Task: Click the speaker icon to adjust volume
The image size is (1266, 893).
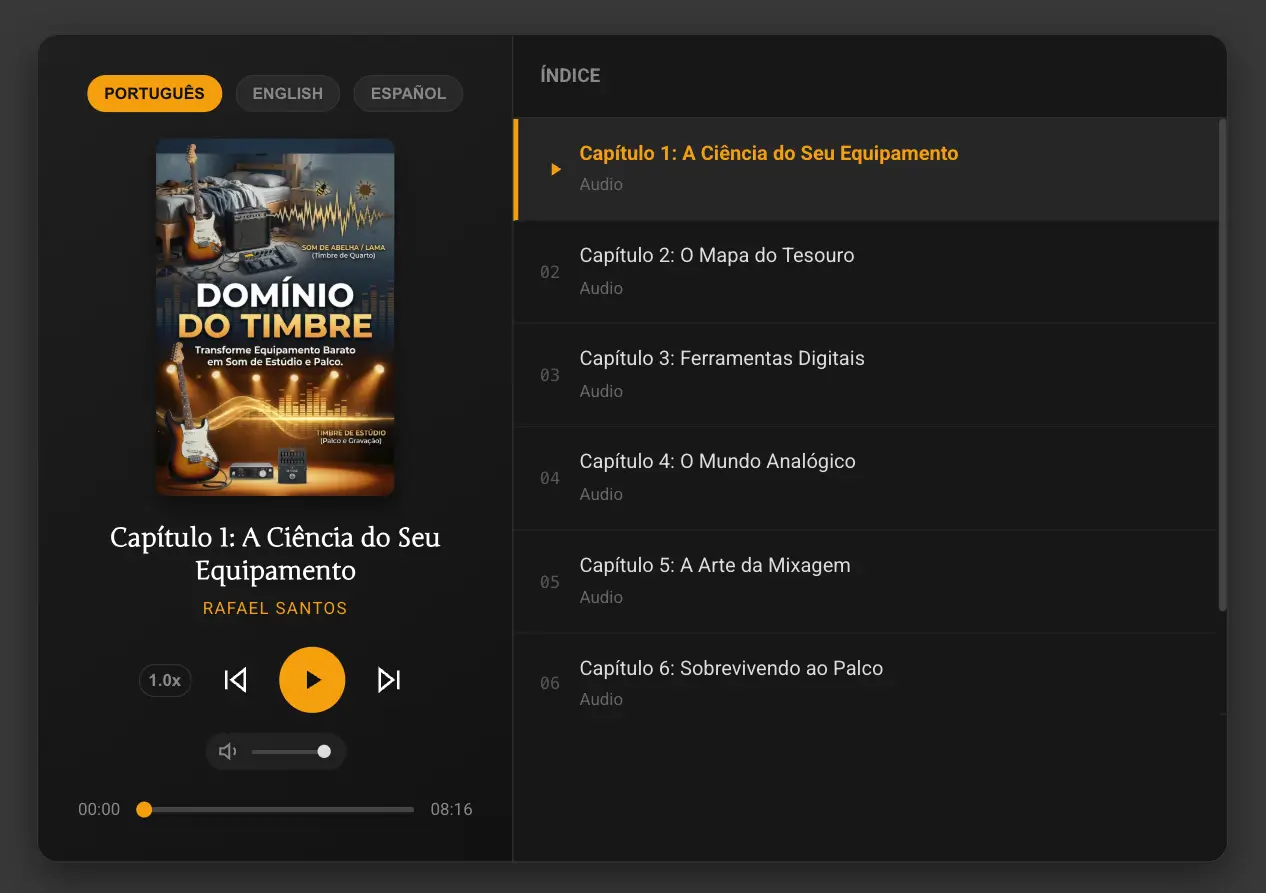Action: pyautogui.click(x=227, y=751)
